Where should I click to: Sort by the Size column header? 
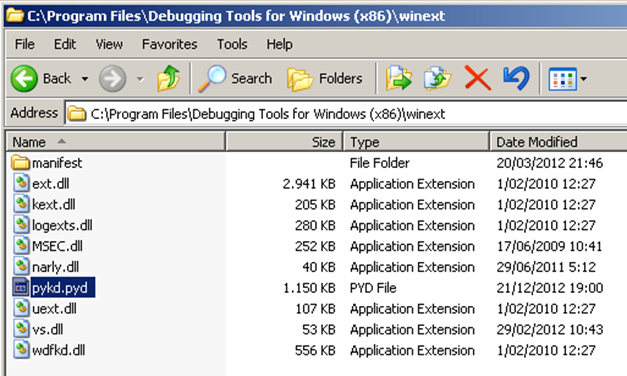(284, 142)
